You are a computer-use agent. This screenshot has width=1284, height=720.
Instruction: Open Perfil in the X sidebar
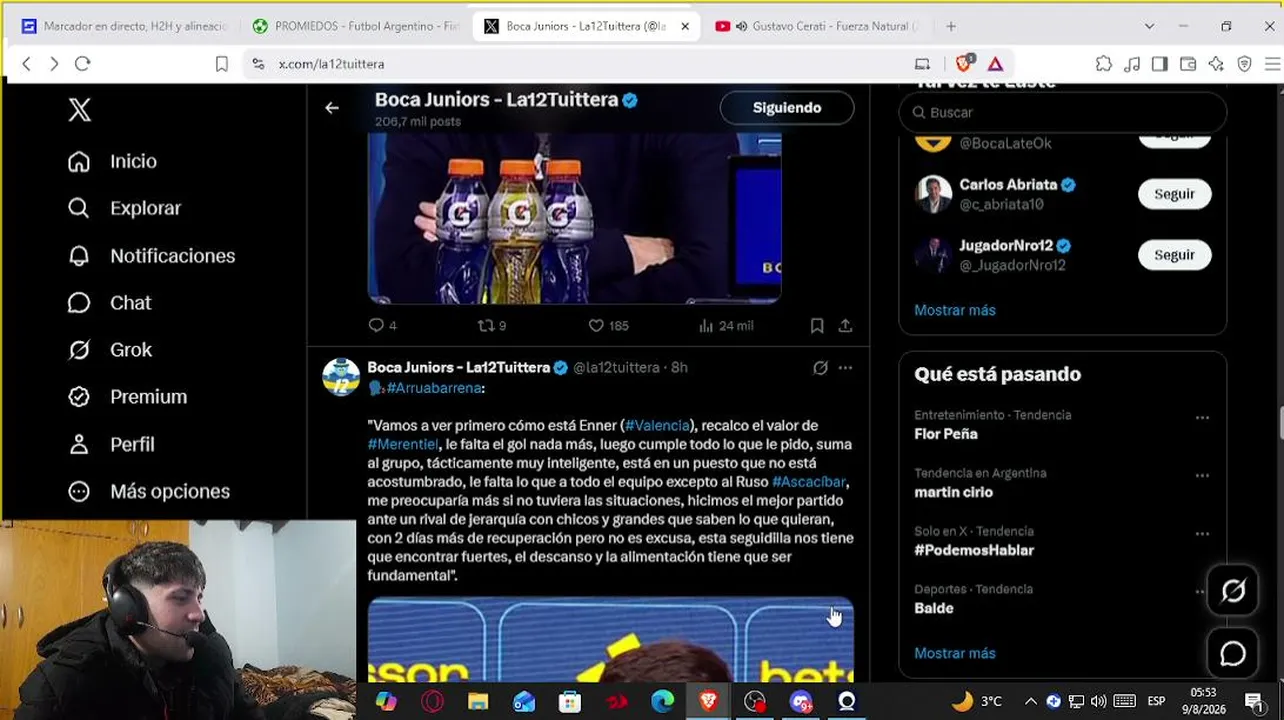click(x=110, y=444)
